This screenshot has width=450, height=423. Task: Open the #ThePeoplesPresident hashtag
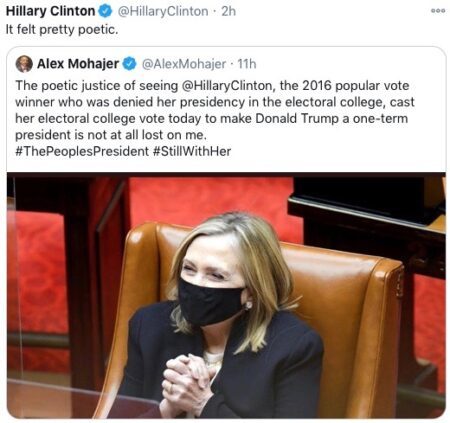coord(82,151)
